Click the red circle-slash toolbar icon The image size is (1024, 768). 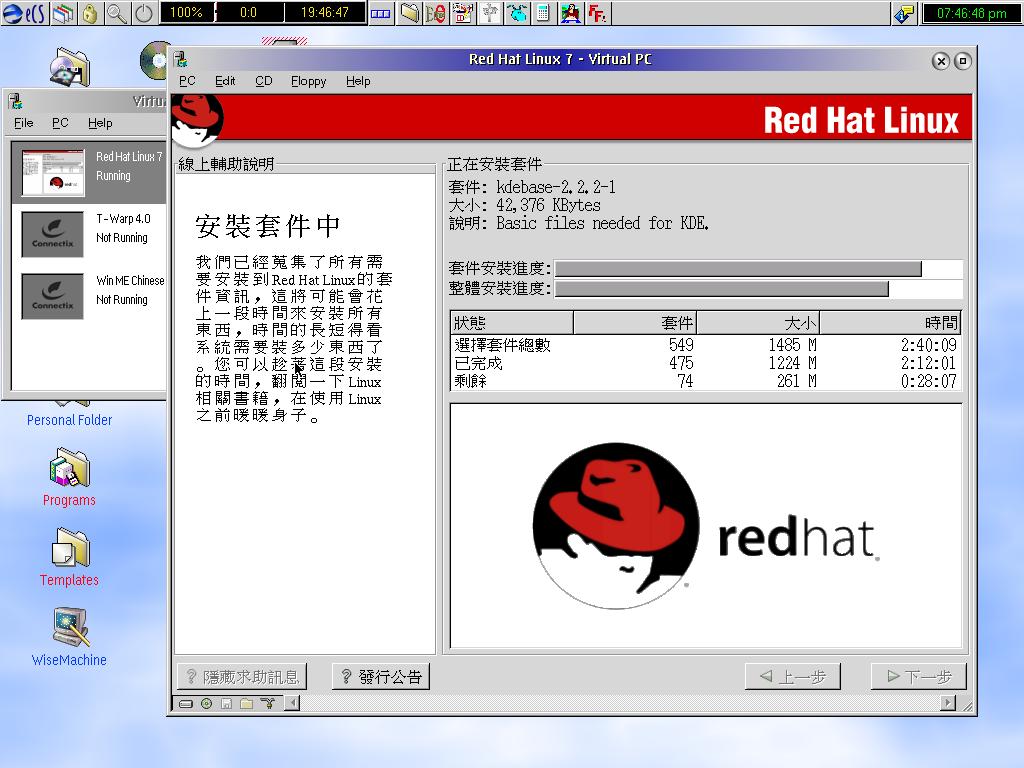436,13
